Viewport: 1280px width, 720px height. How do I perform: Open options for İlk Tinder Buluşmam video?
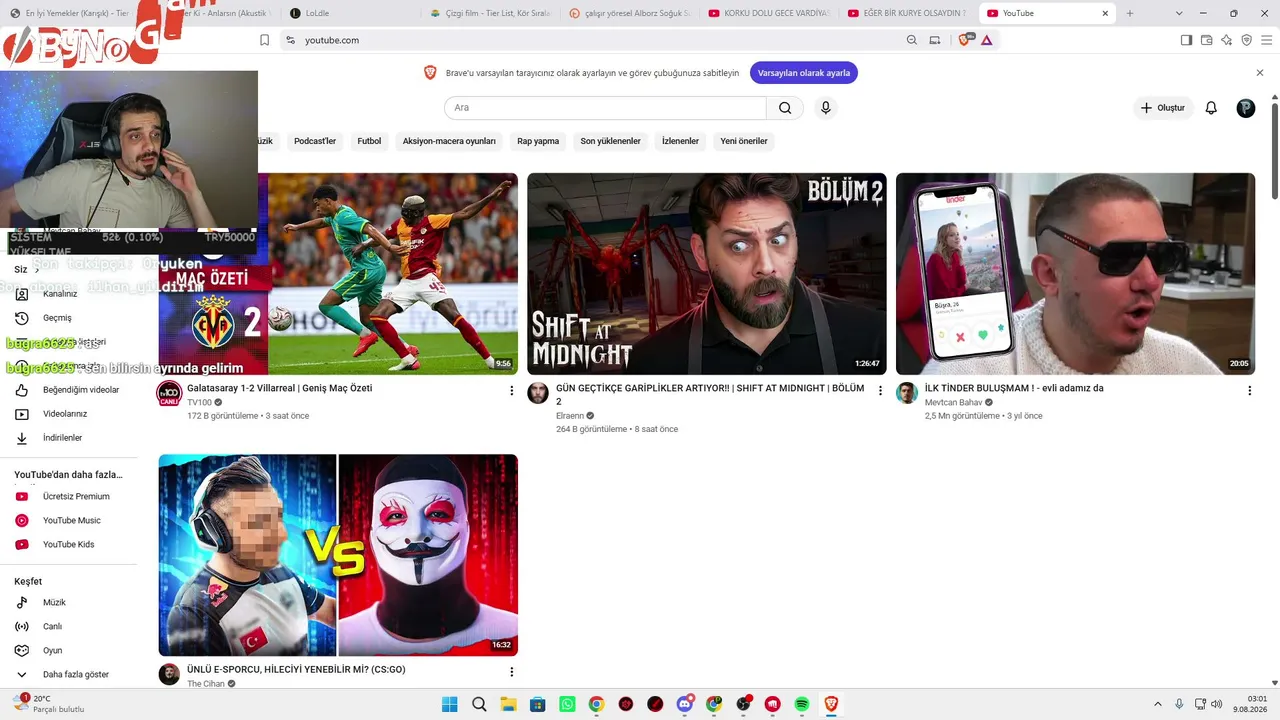pos(1249,391)
